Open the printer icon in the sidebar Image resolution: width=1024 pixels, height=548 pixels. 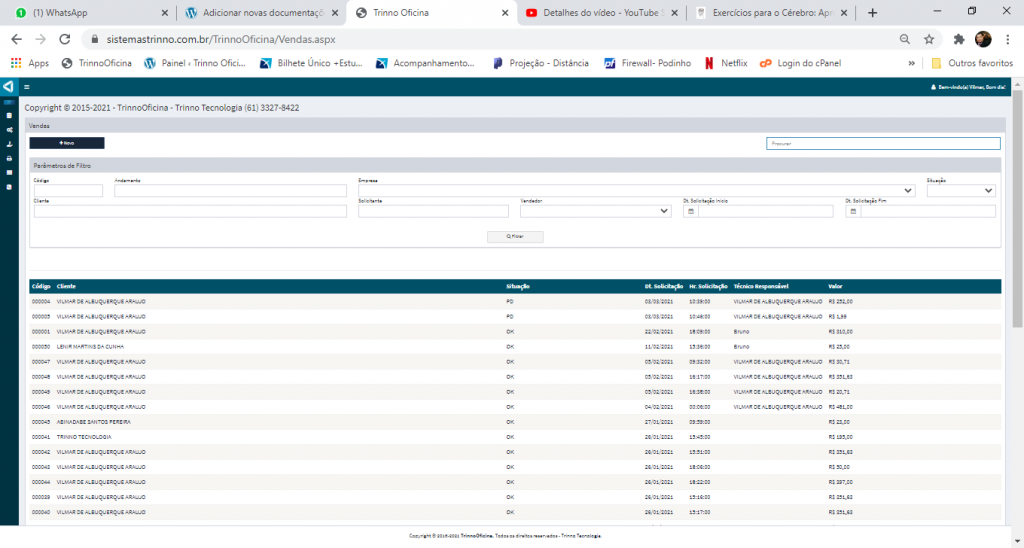[9, 158]
